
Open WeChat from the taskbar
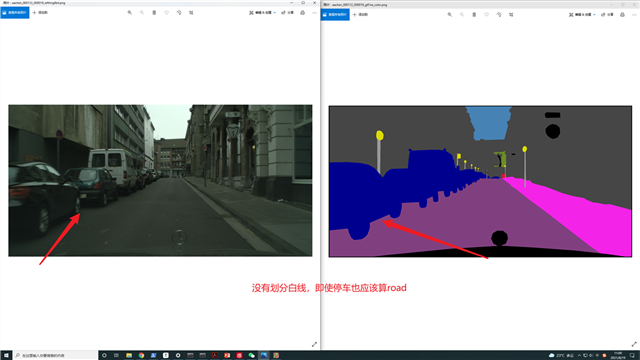point(251,356)
